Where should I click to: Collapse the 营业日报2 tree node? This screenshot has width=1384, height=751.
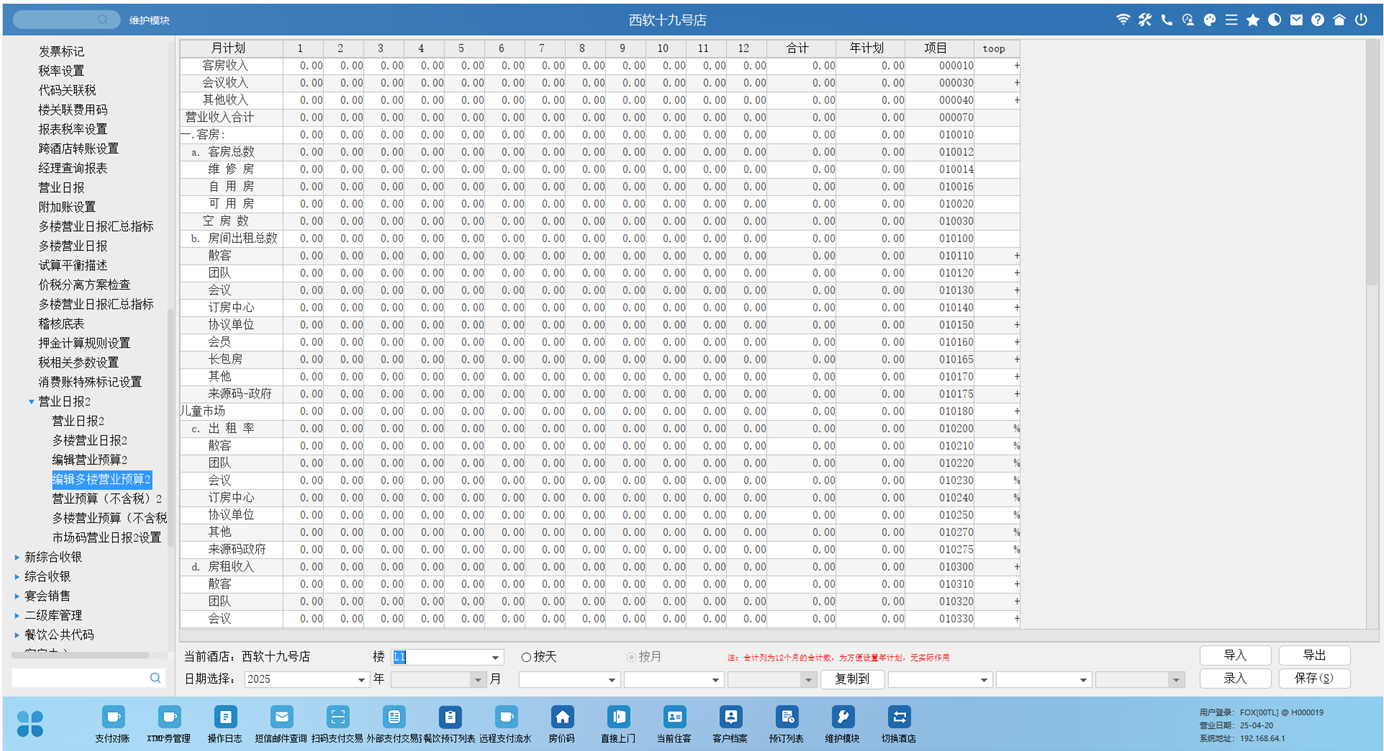[32, 402]
